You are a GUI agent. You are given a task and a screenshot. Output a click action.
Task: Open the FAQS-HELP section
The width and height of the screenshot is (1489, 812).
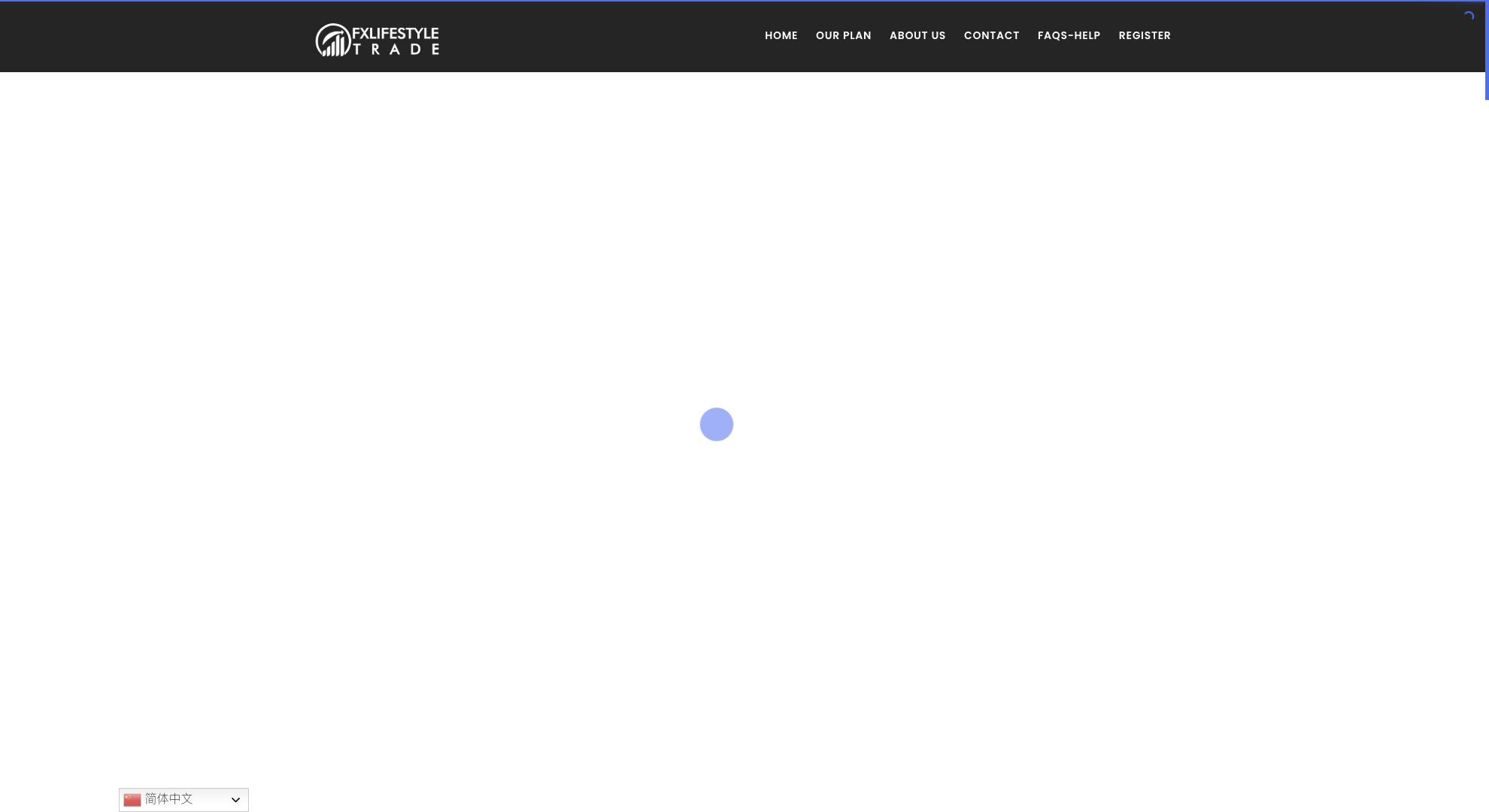point(1068,35)
